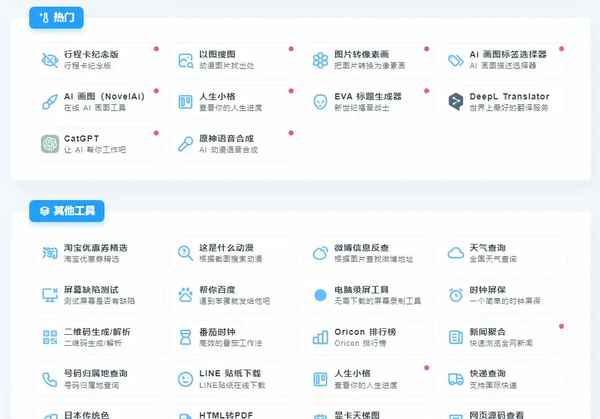Open the 原神语音合成 microphone icon
600x419 pixels.
[x=186, y=144]
